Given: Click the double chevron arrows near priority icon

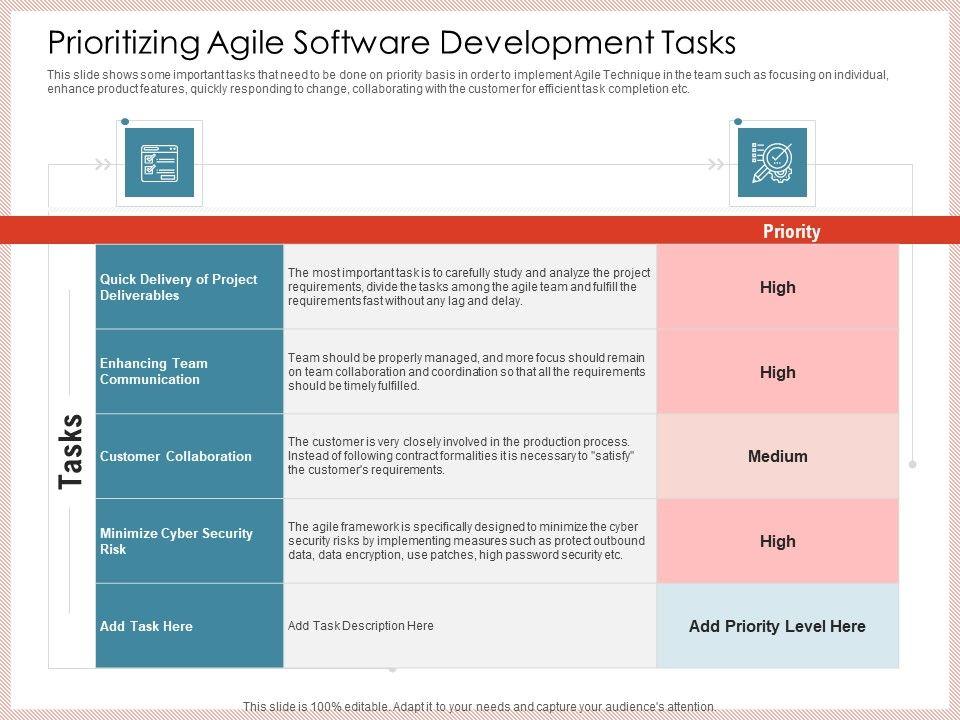Looking at the screenshot, I should 715,164.
